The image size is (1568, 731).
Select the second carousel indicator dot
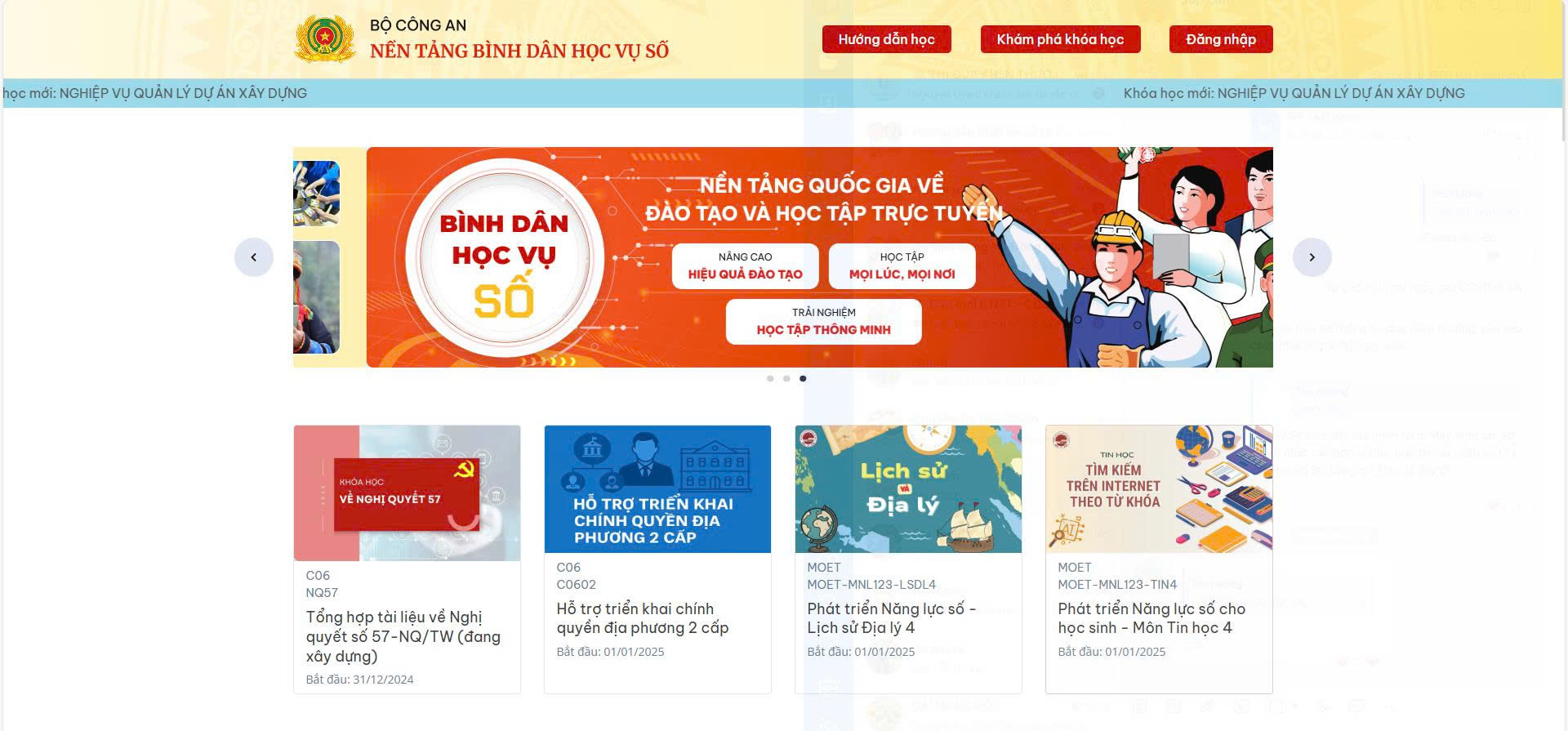click(x=786, y=379)
